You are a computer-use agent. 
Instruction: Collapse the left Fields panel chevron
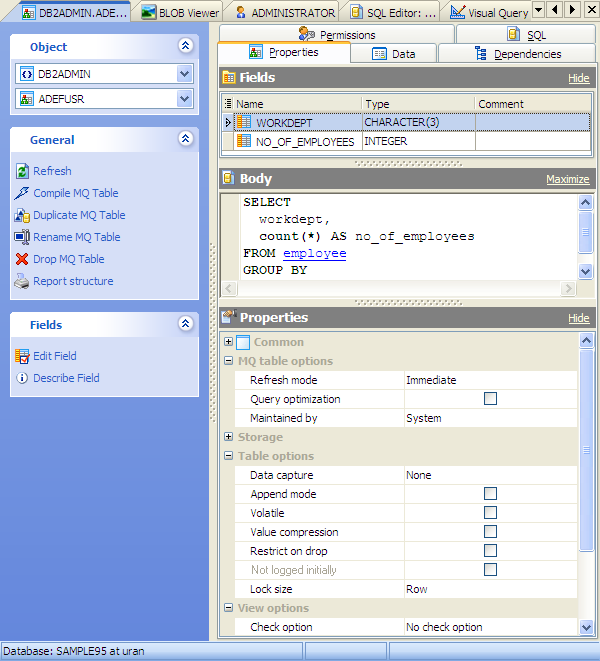pos(186,323)
